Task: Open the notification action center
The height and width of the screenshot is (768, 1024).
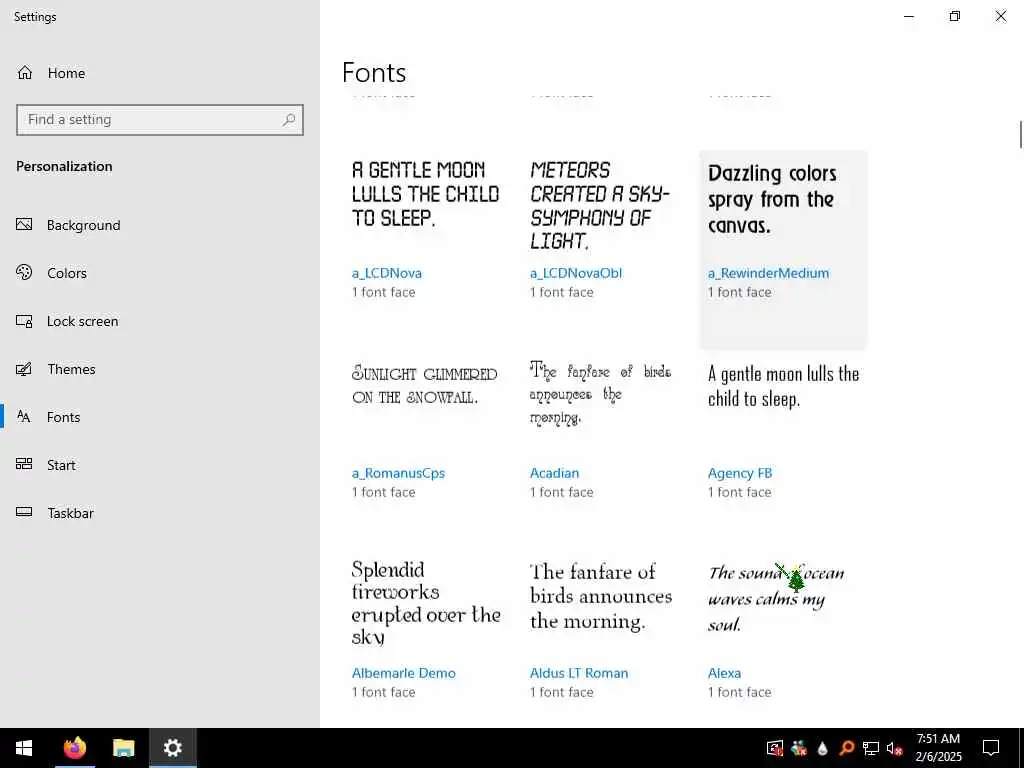Action: click(991, 748)
